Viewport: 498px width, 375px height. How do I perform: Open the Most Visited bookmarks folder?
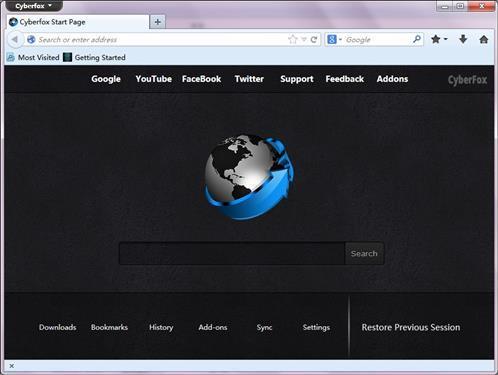[33, 57]
